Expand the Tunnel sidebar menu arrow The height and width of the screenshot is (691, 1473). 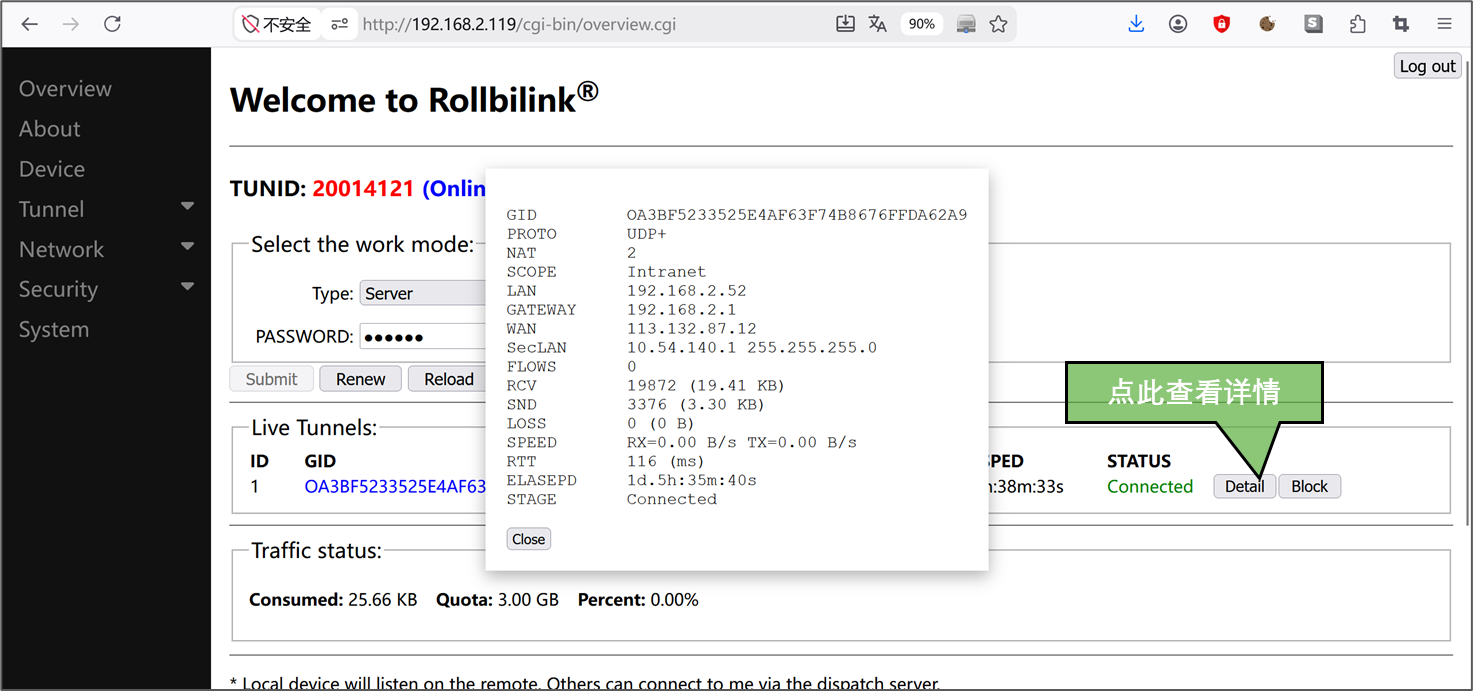pyautogui.click(x=187, y=206)
